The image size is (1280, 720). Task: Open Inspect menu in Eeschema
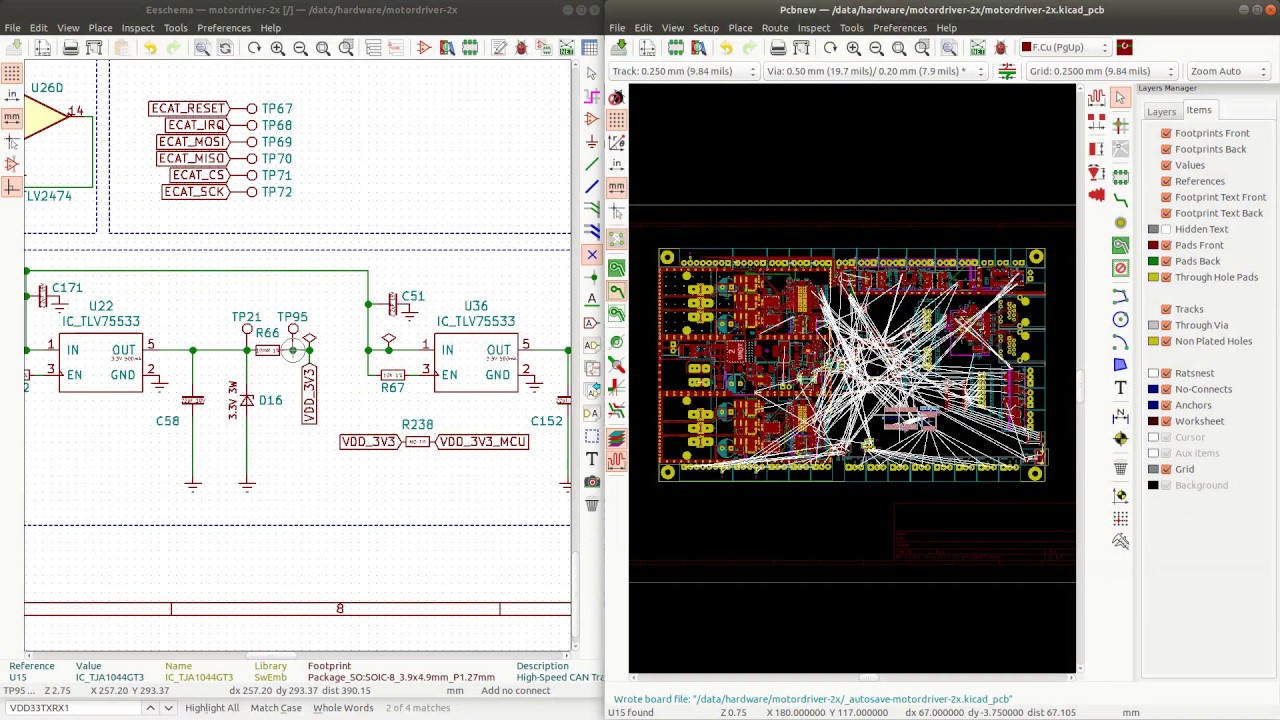tap(138, 28)
